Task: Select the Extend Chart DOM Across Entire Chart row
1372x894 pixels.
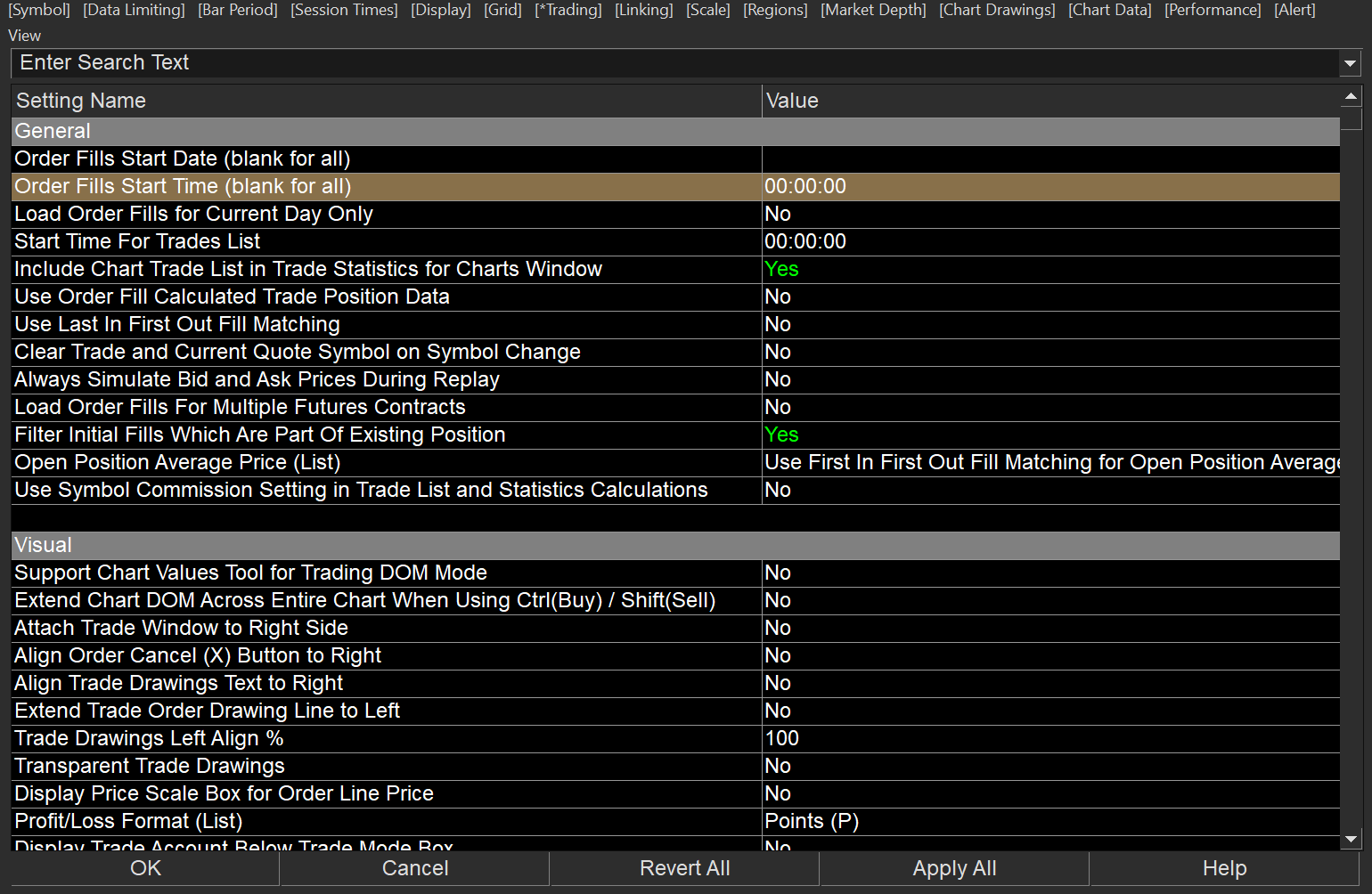Action: 675,600
